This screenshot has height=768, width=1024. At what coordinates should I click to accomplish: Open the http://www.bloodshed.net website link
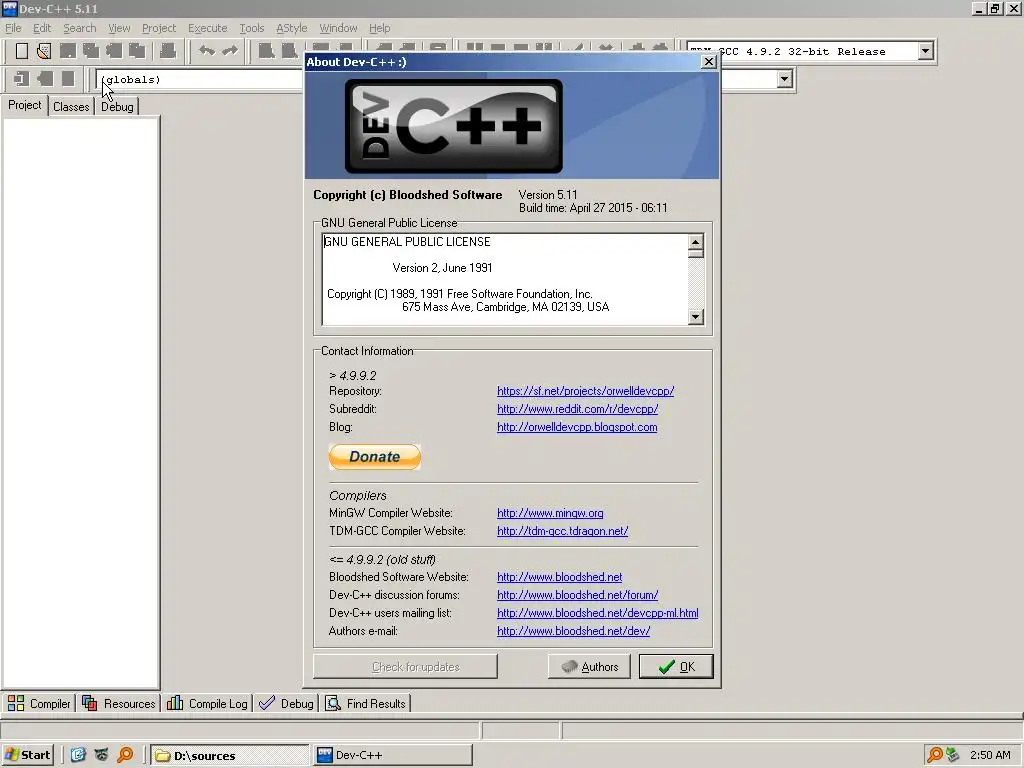click(x=559, y=577)
